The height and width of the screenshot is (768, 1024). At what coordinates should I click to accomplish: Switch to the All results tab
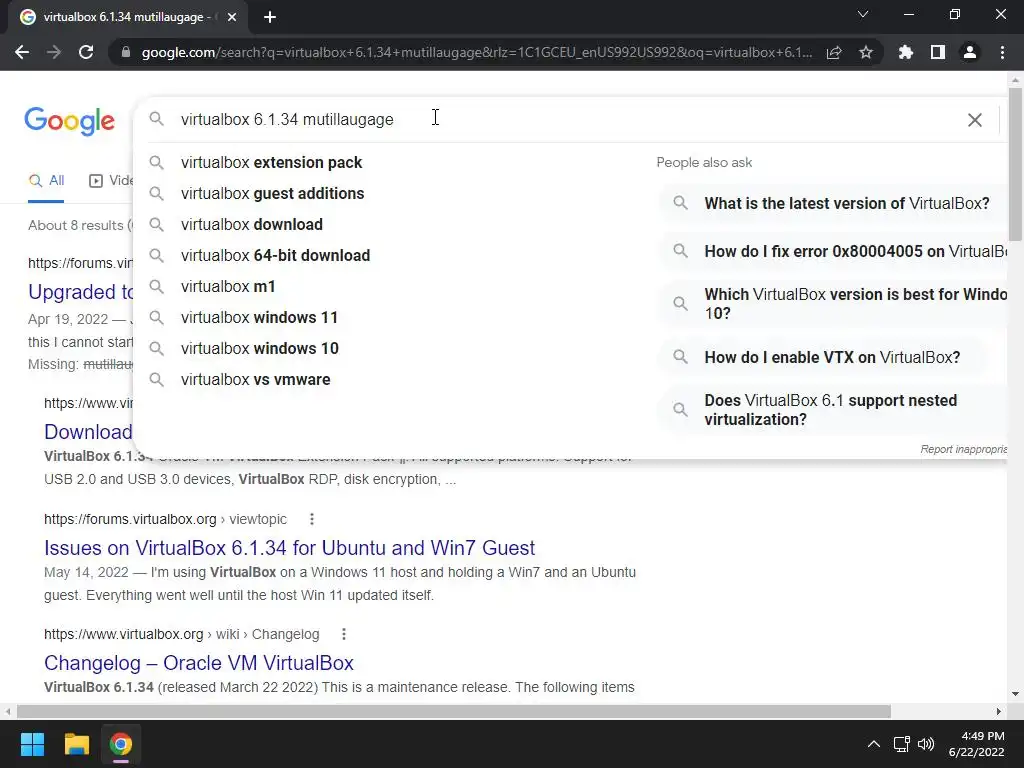46,181
